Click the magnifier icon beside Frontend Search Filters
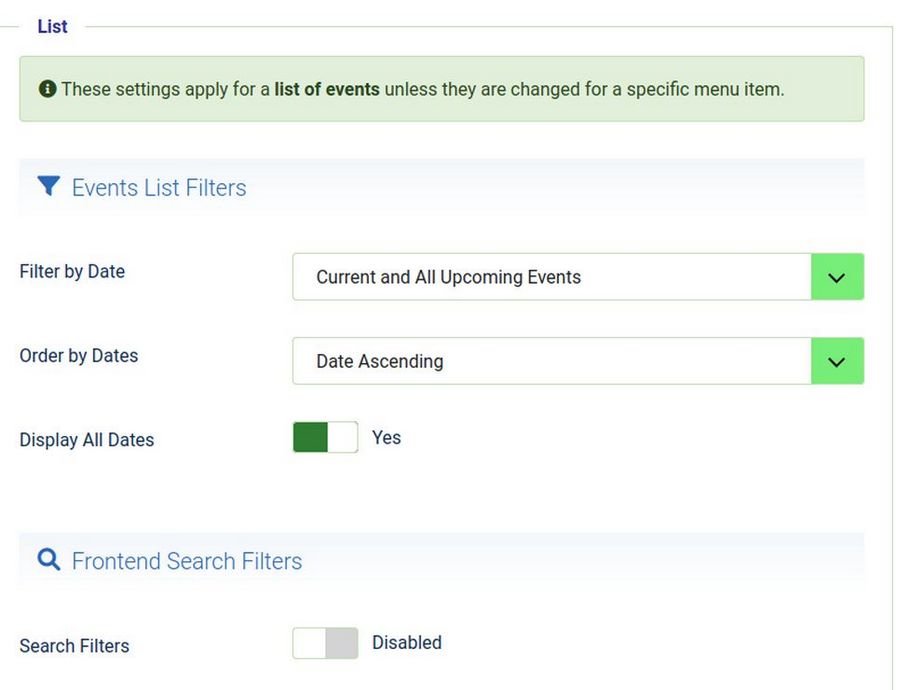This screenshot has height=690, width=908. point(48,560)
